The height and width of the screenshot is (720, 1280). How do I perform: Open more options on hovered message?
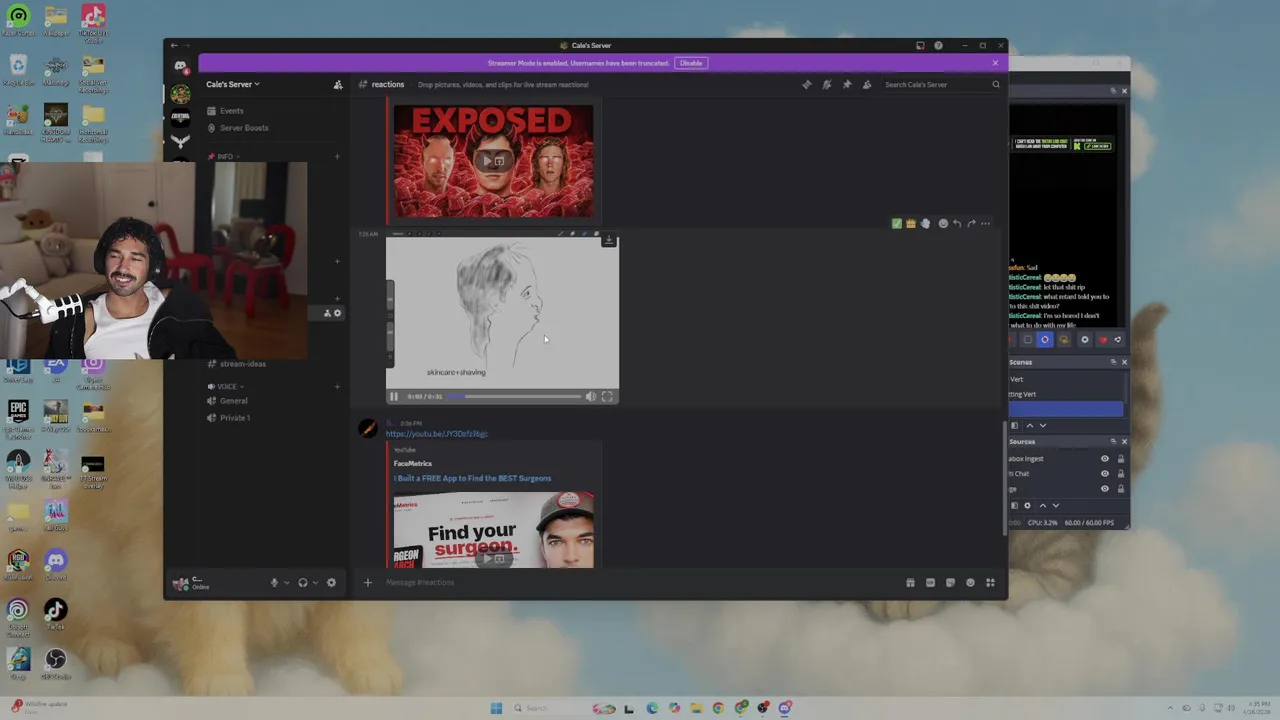point(986,223)
